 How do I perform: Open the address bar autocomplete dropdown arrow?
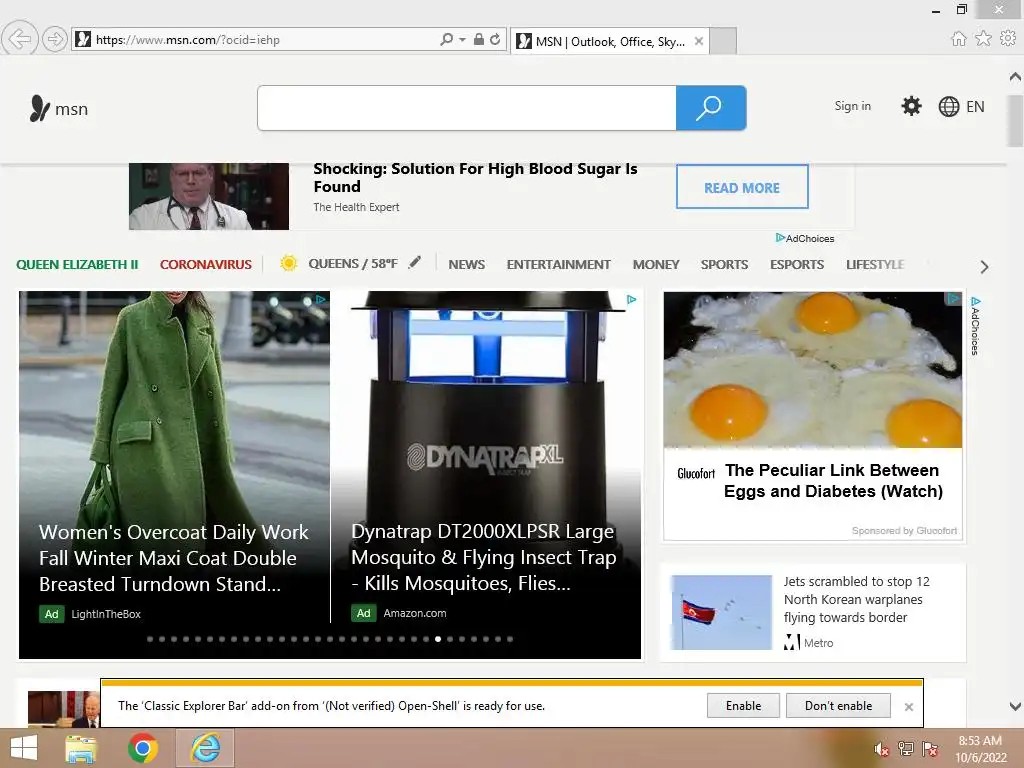point(462,40)
